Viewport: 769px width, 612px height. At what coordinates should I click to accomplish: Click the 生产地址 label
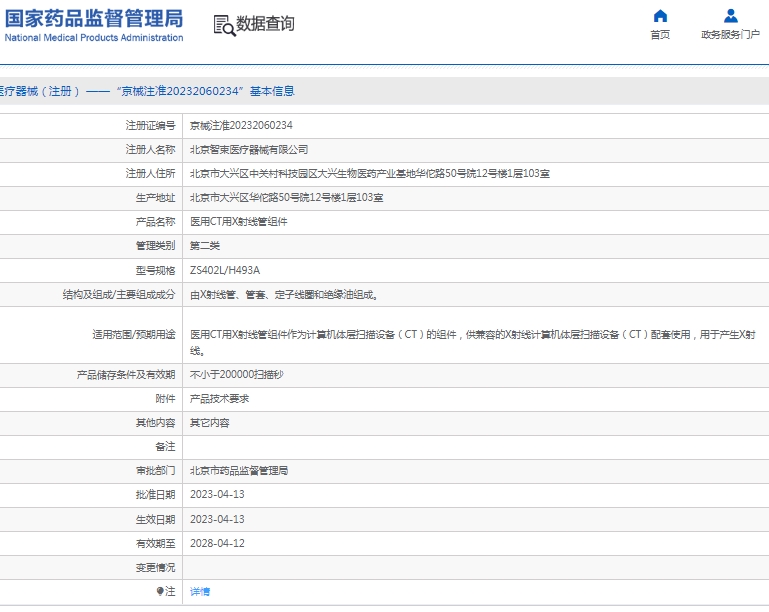click(x=155, y=198)
